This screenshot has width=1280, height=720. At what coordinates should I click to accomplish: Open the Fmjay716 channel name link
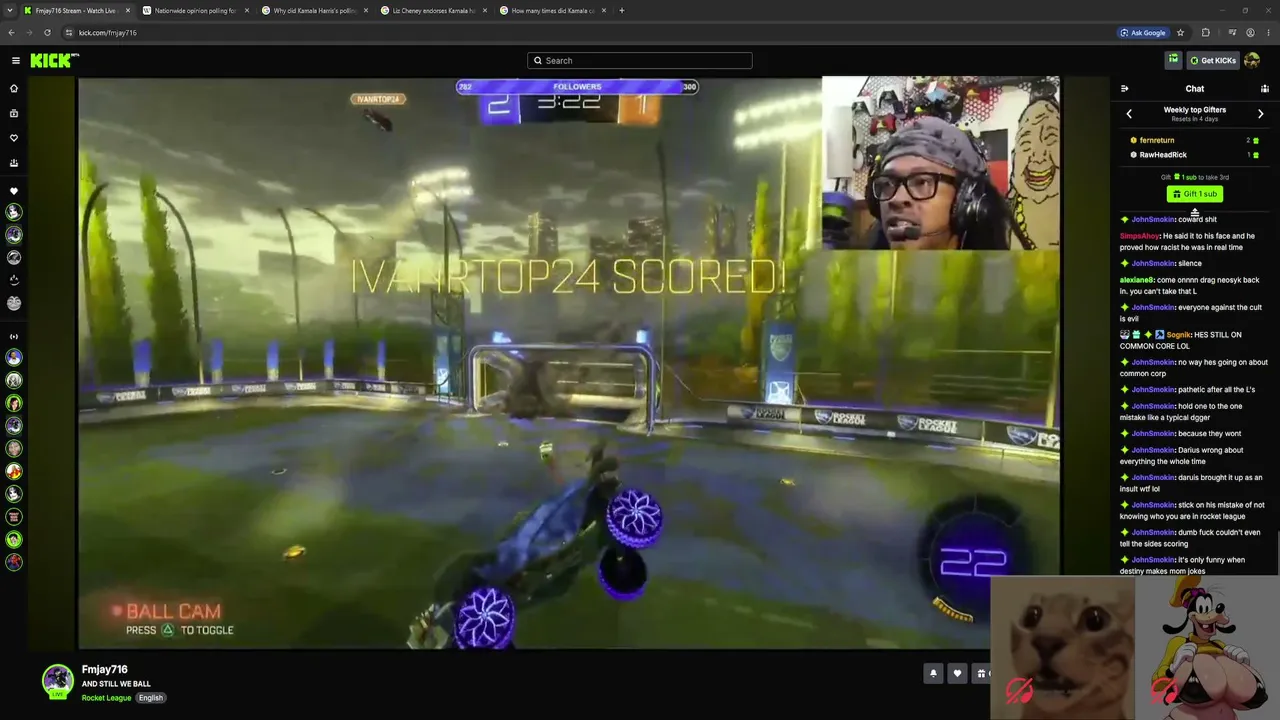click(x=104, y=669)
